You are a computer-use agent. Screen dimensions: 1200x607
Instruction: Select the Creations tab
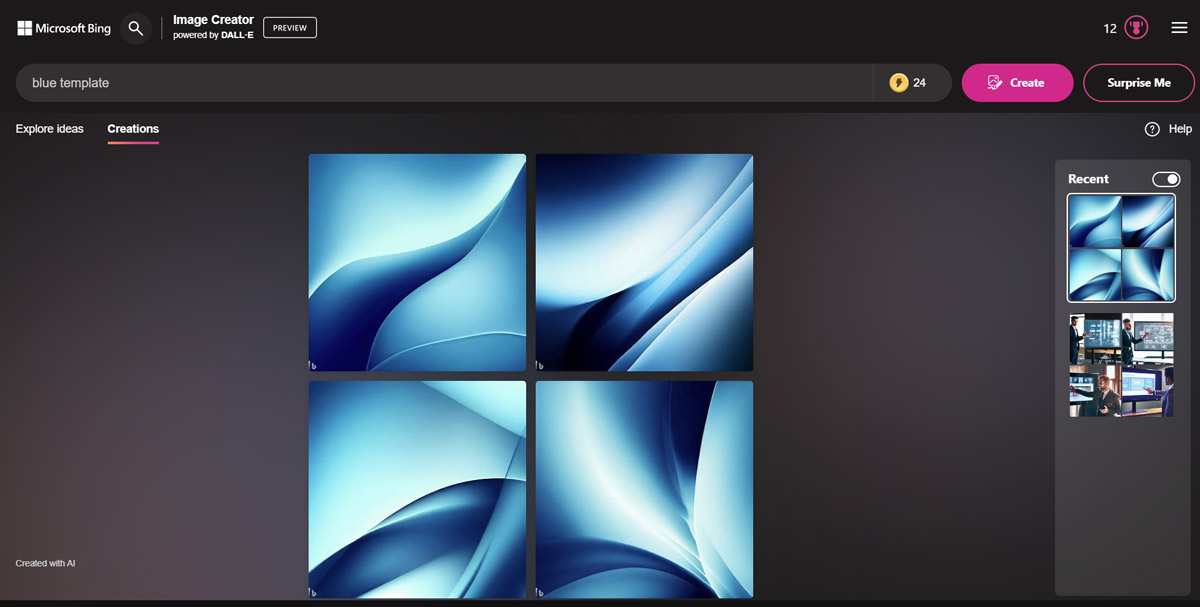(133, 129)
